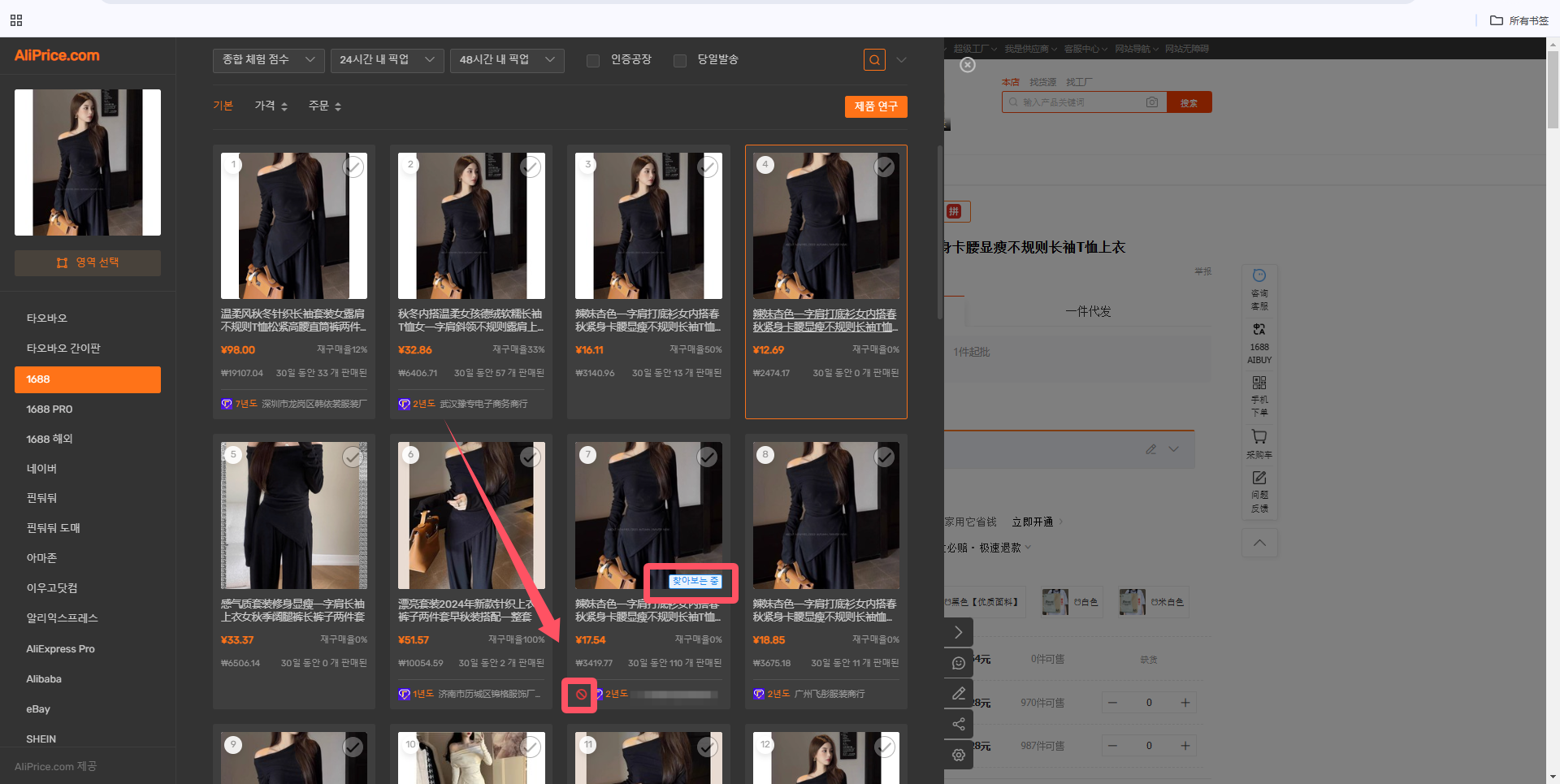This screenshot has height=784, width=1560.
Task: Open the ¥98.00 product title link
Action: 293,320
